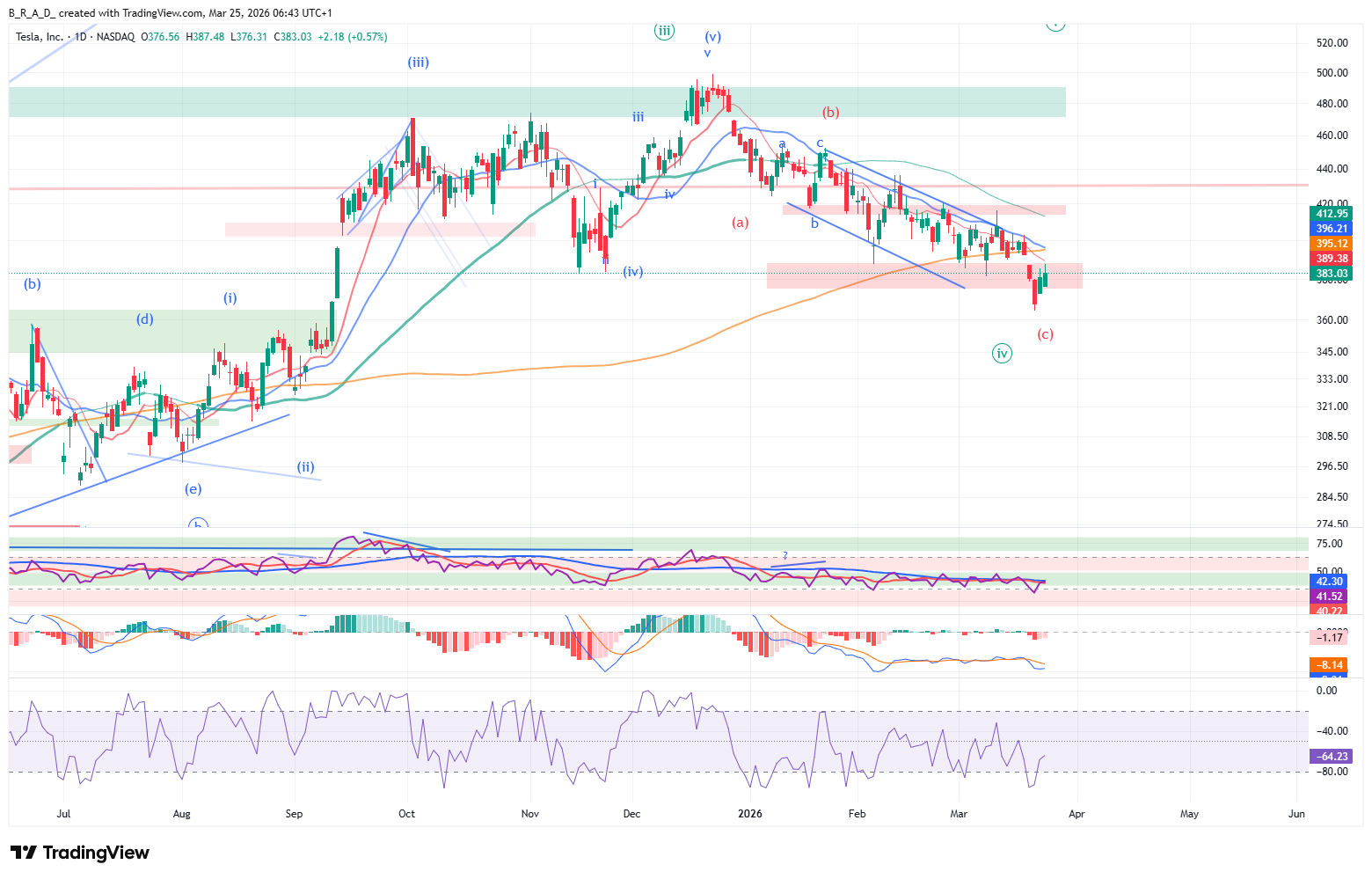This screenshot has width=1372, height=879.
Task: Click the orange -8.14 MACD value label
Action: click(1331, 665)
